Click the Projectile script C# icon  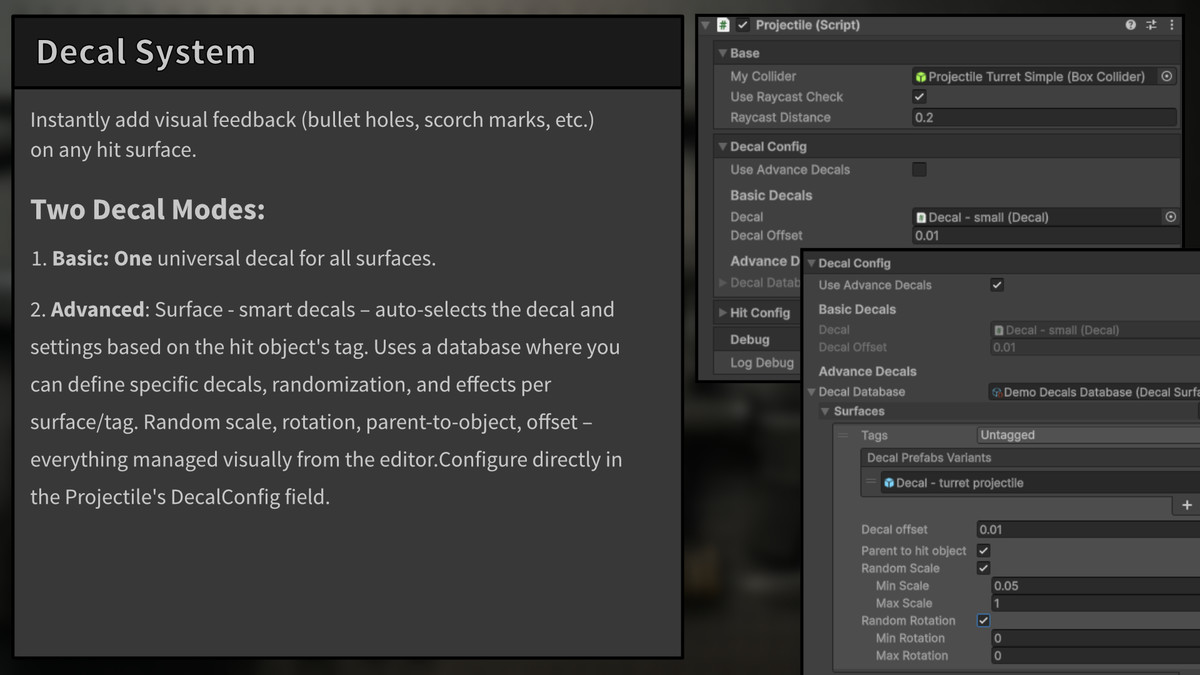coord(723,25)
